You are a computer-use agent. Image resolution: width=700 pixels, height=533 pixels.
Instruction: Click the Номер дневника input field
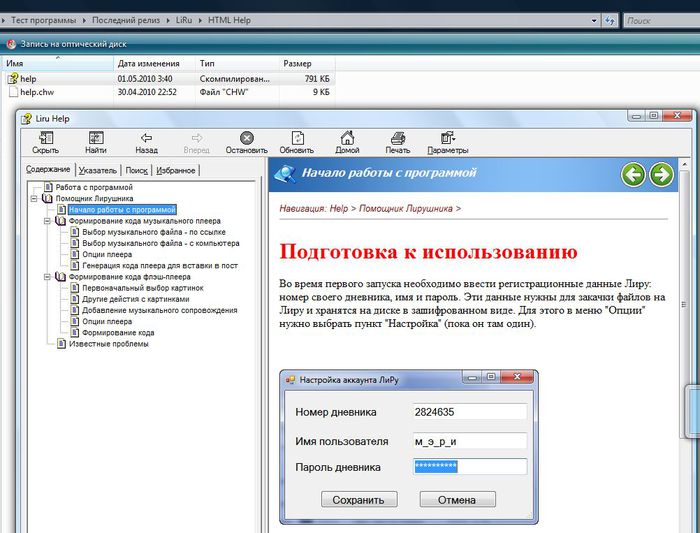470,412
